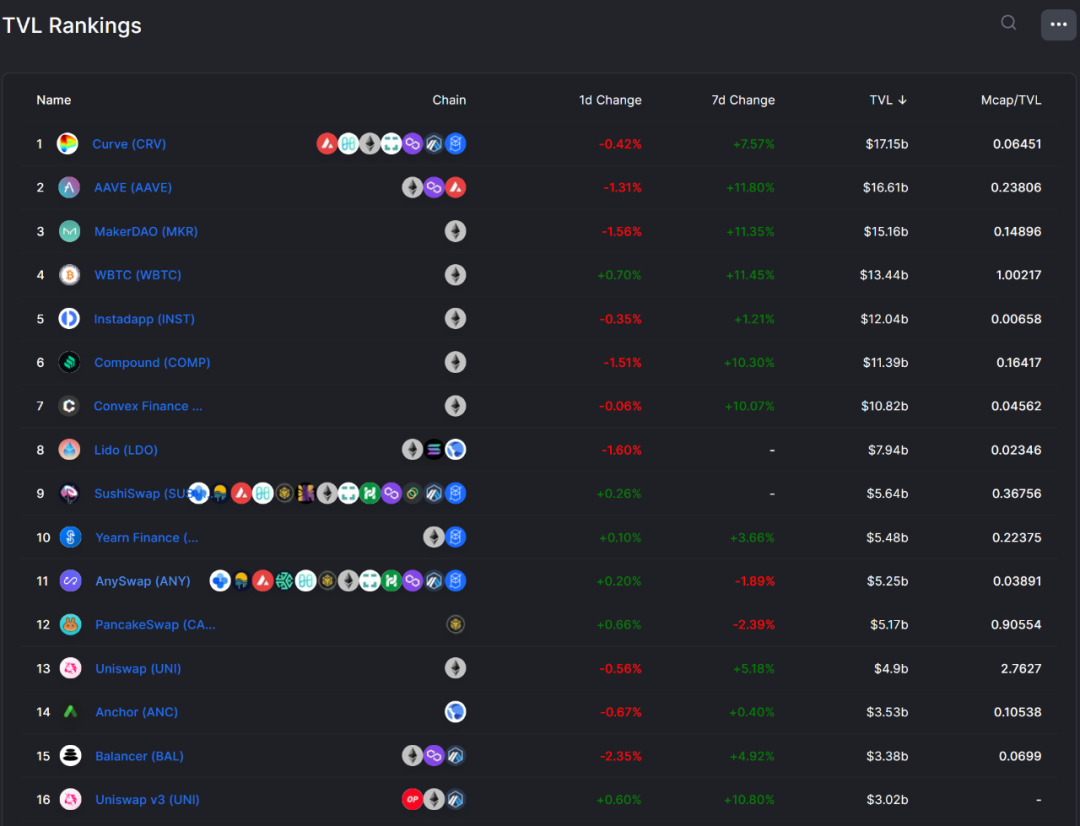Click the Polygon chain icon in AAVE row

pos(434,187)
